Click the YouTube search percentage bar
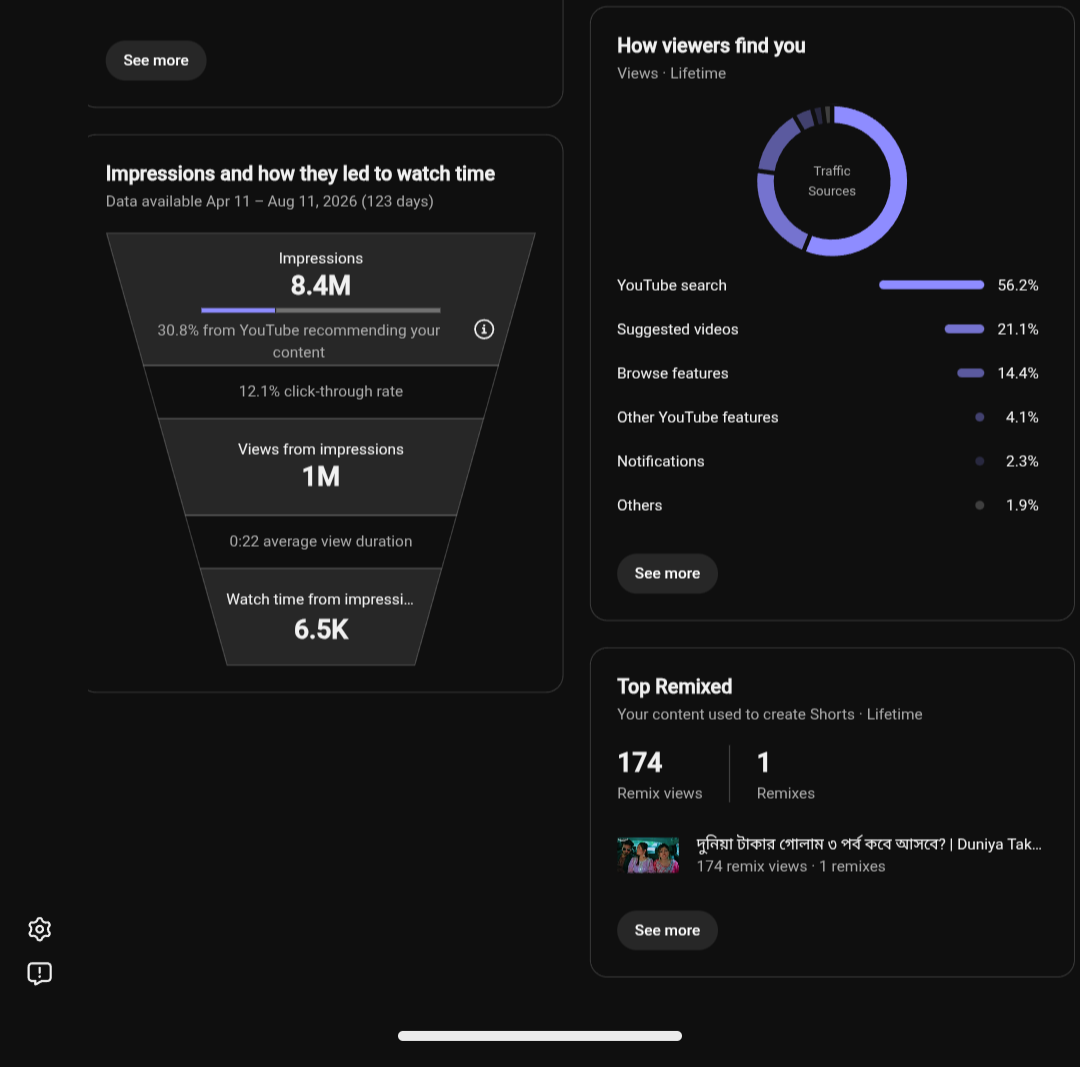The image size is (1080, 1067). click(x=931, y=285)
